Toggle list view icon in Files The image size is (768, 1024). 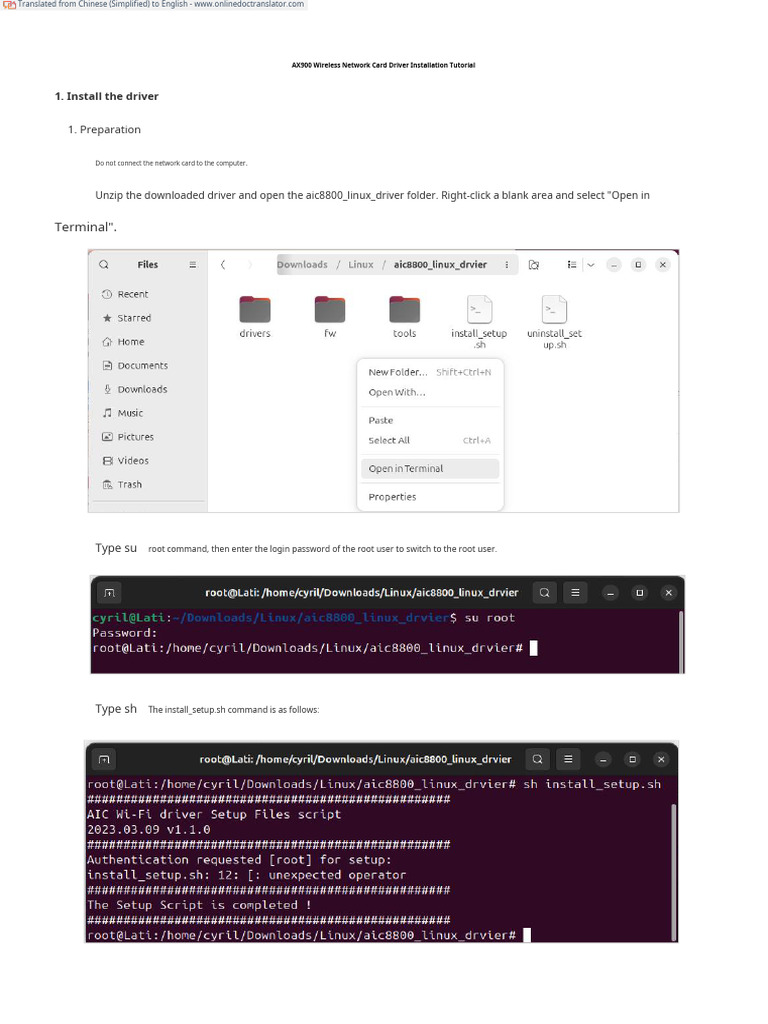pyautogui.click(x=571, y=264)
